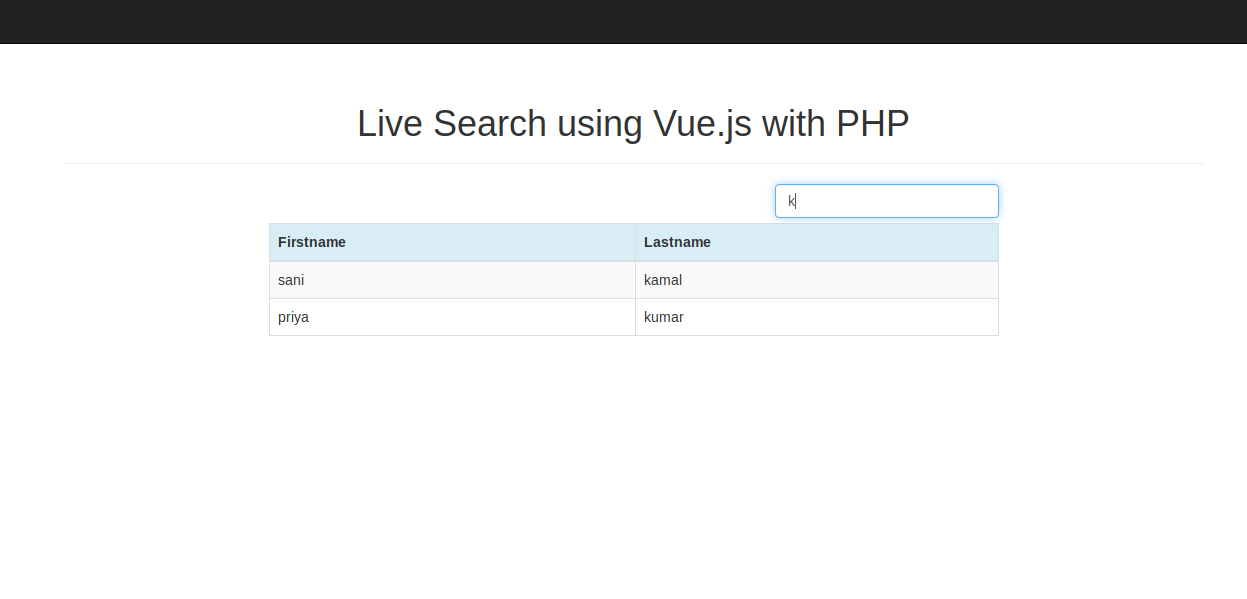1247x599 pixels.
Task: Select the "kumar" last name cell
Action: tap(817, 317)
